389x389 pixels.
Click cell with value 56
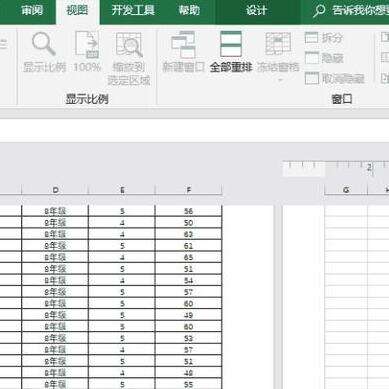pyautogui.click(x=189, y=211)
